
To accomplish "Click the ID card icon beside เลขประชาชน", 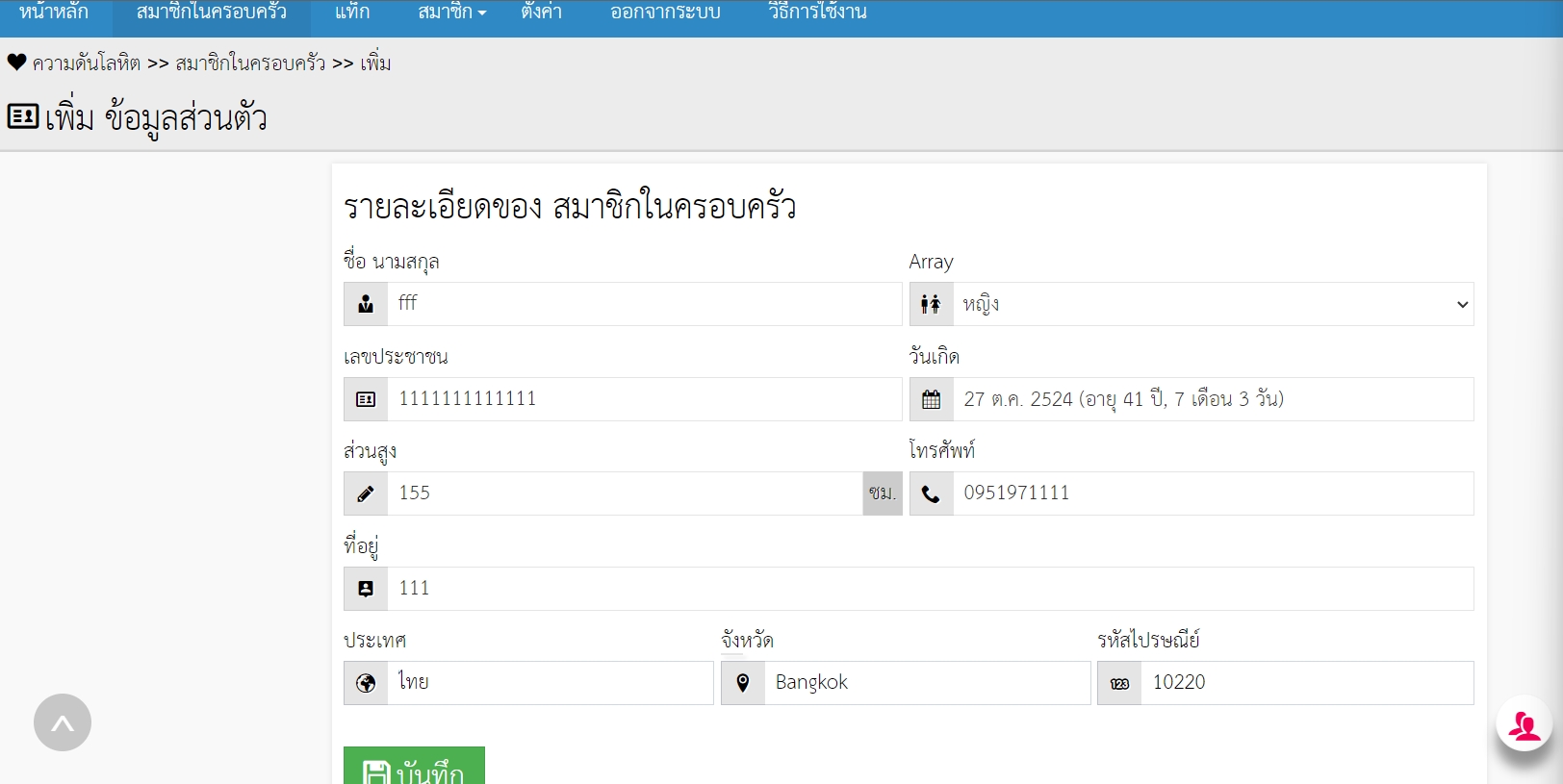I will click(x=366, y=399).
